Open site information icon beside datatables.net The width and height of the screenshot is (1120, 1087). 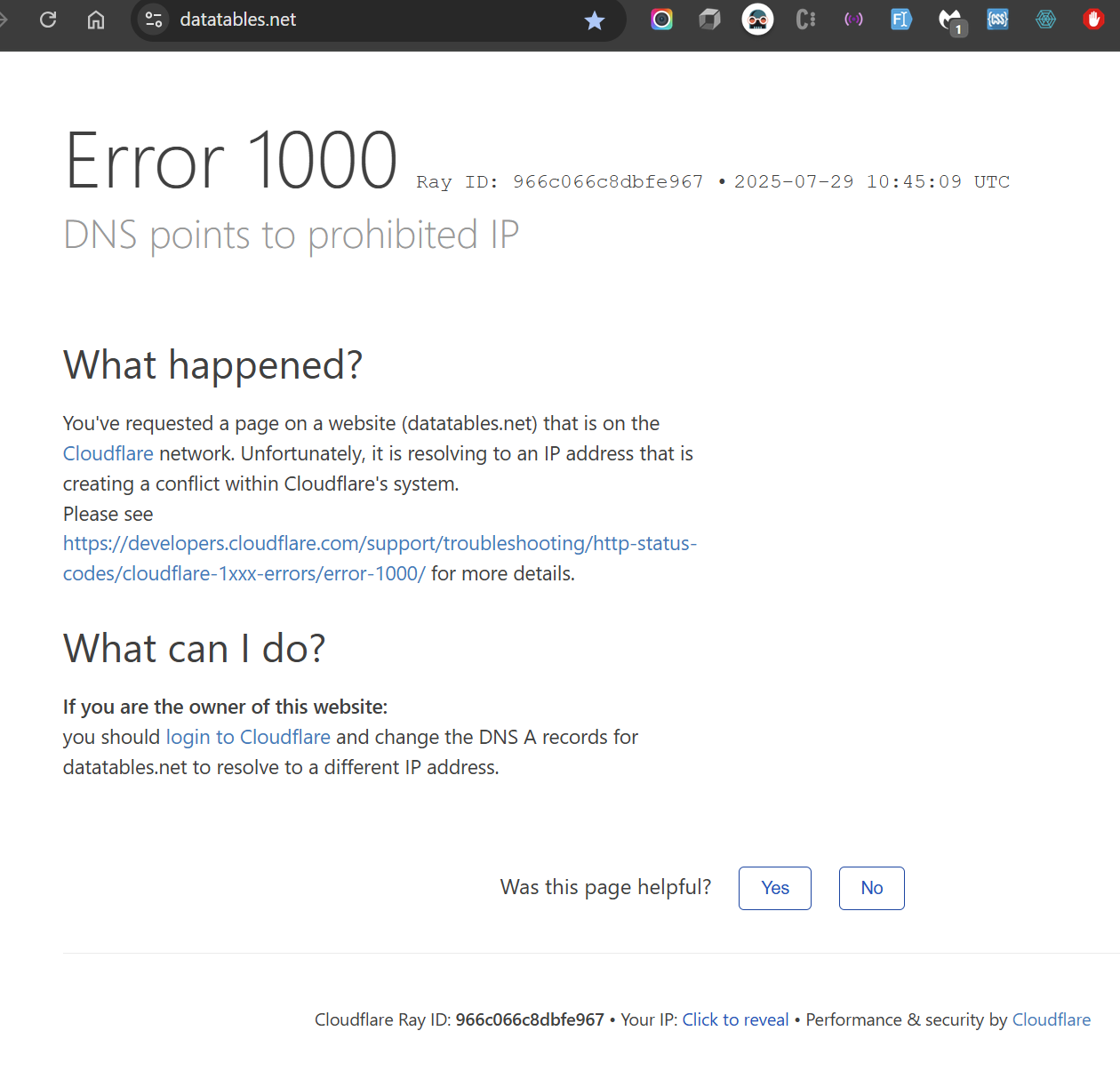coord(154,20)
